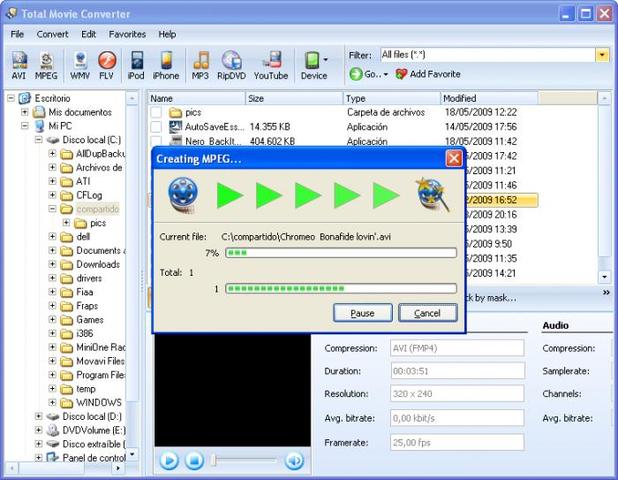Screen dimensions: 618x480
Task: Select the AVI conversion format icon
Action: point(19,65)
